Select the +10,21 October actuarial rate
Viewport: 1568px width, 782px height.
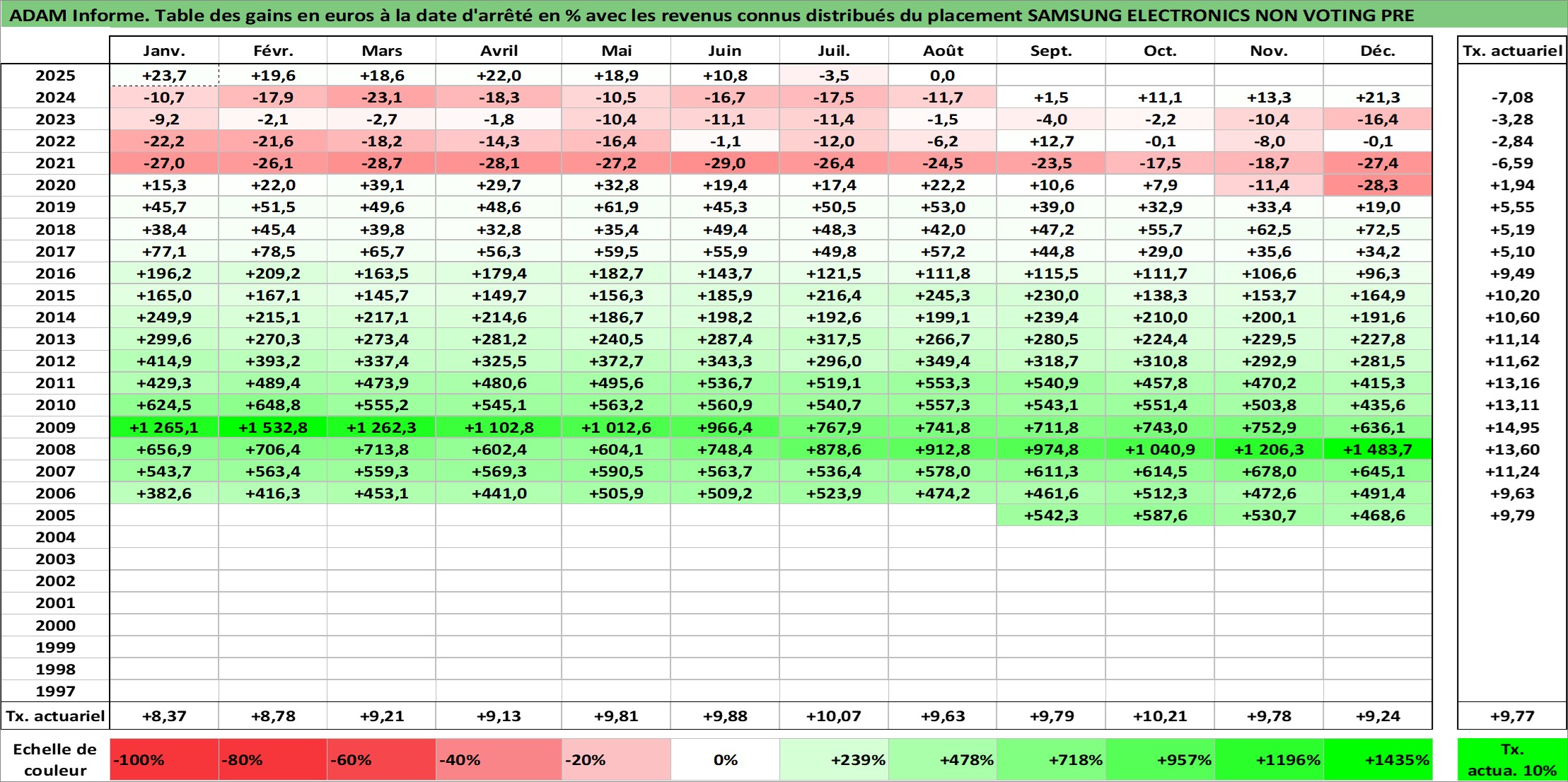pyautogui.click(x=1160, y=716)
